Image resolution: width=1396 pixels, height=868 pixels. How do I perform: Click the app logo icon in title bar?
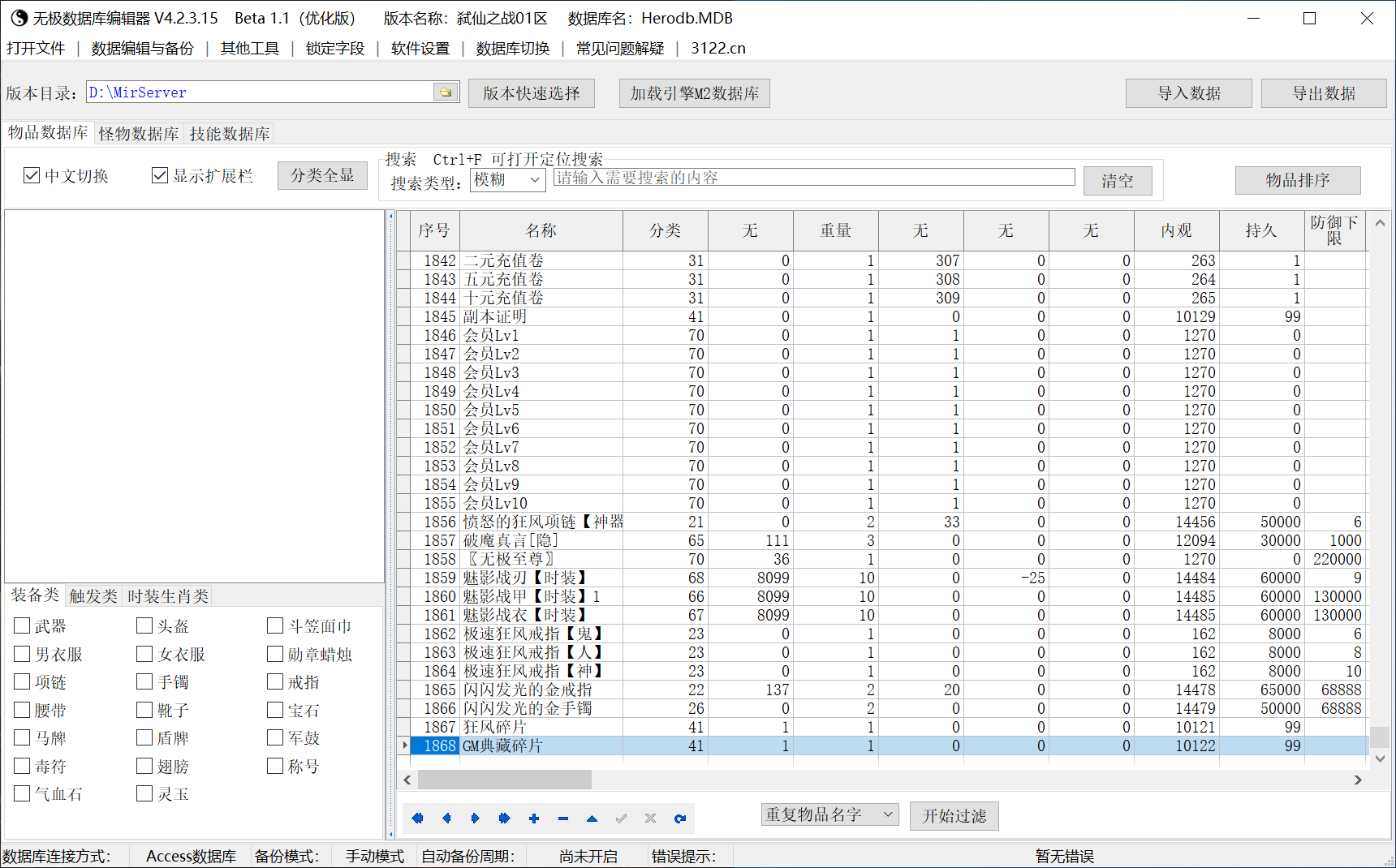point(19,18)
